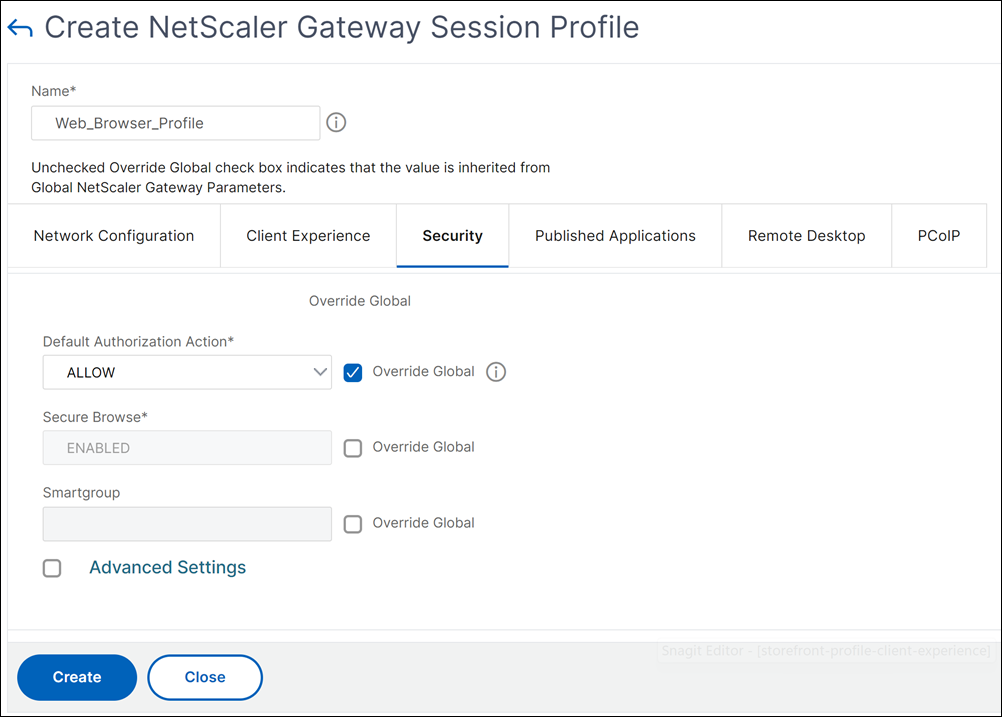Select the Security tab
Screen dimensions: 1002x717
tap(452, 236)
